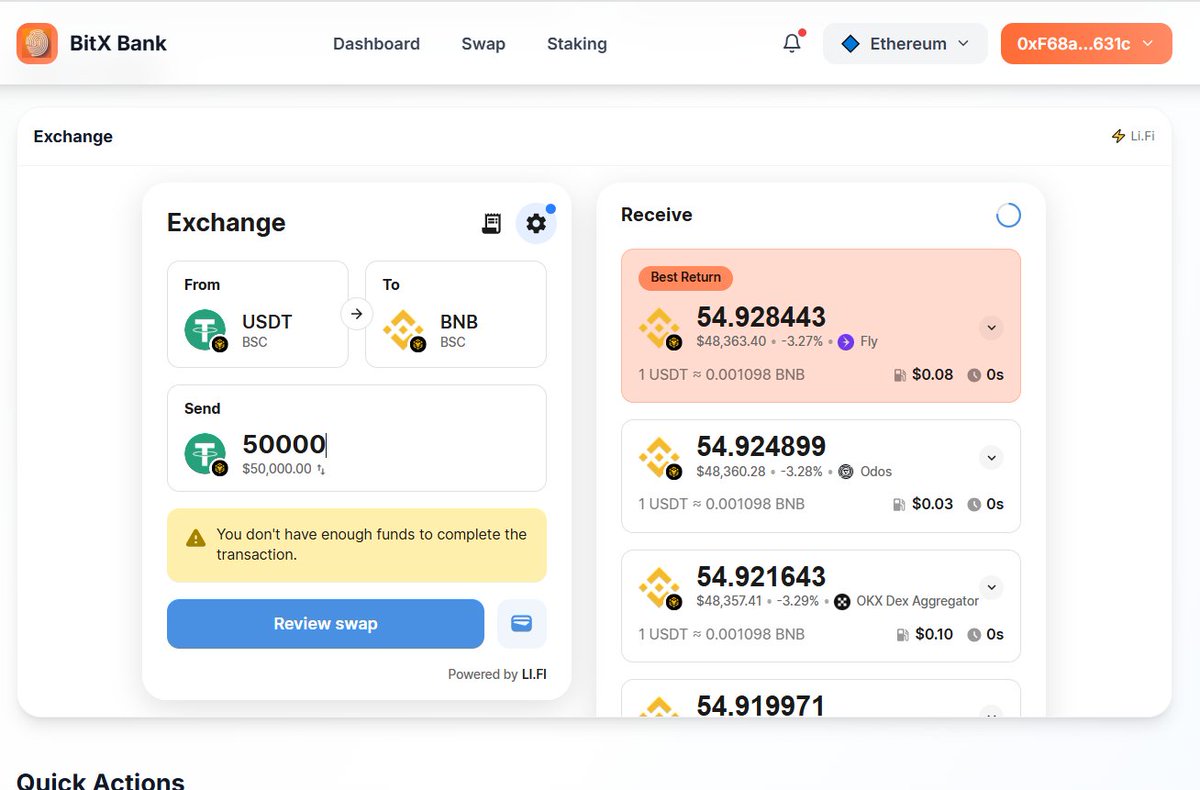The image size is (1200, 790).
Task: Click the notification bell
Action: tap(791, 43)
